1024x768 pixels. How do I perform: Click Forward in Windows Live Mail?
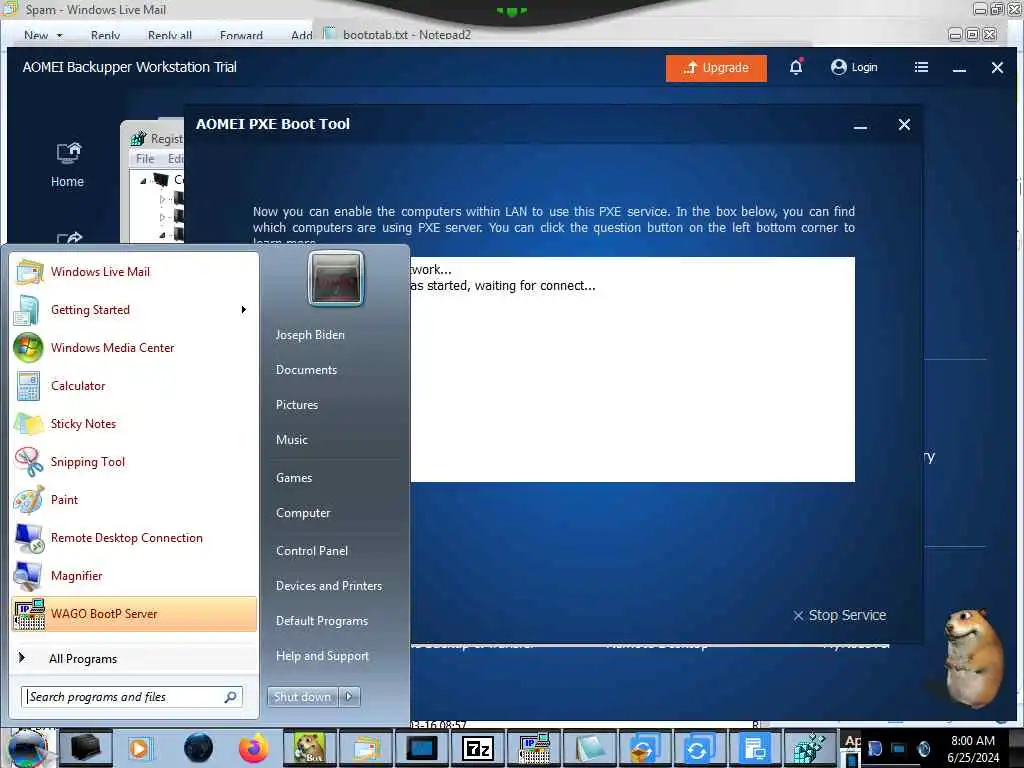point(241,35)
